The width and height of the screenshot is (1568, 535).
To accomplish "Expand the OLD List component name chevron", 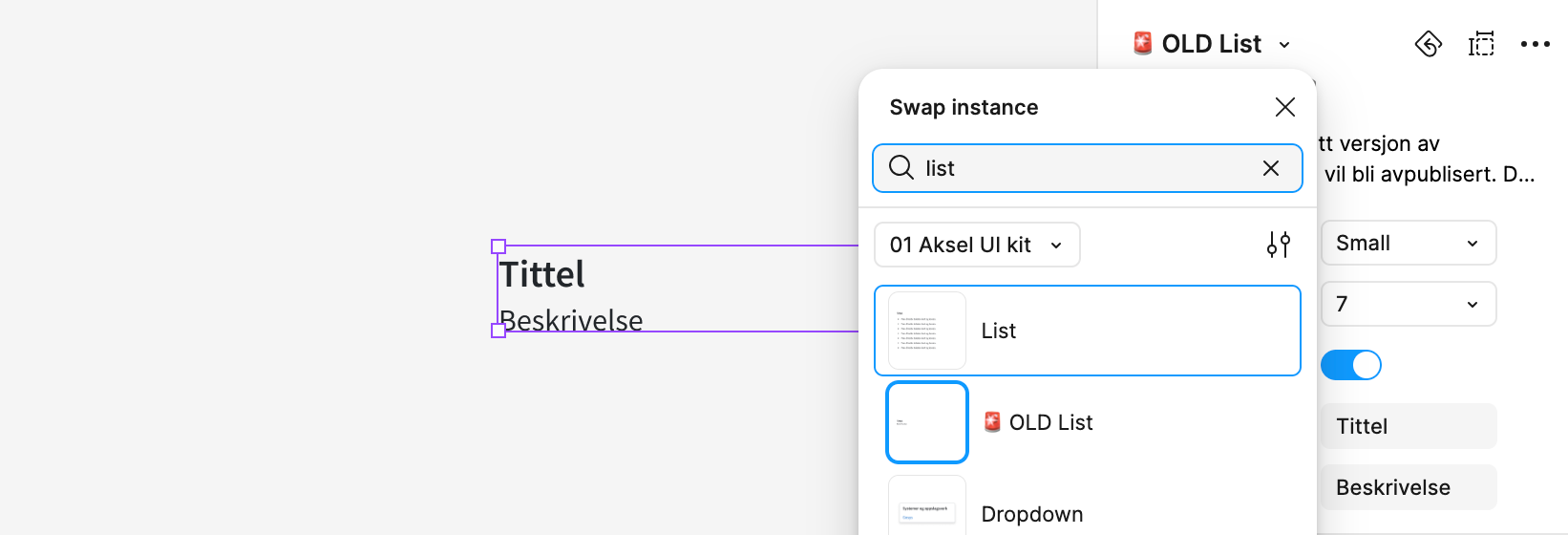I will (x=1284, y=45).
